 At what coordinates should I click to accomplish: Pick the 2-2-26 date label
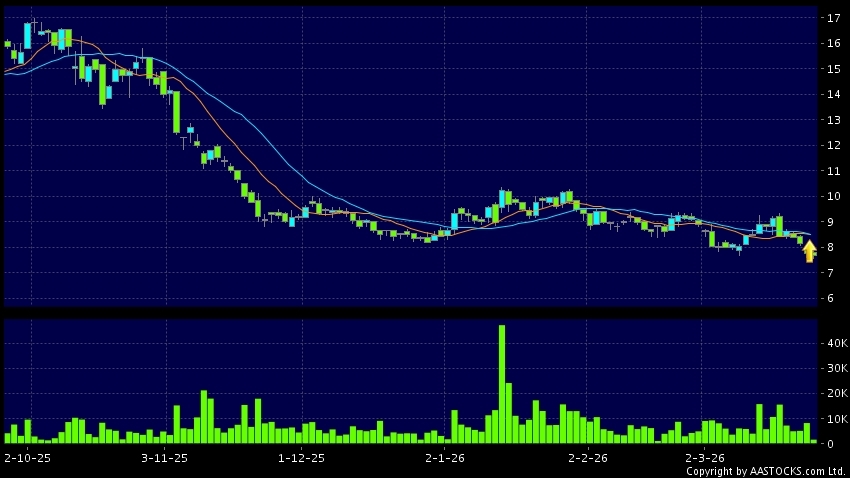coord(588,458)
